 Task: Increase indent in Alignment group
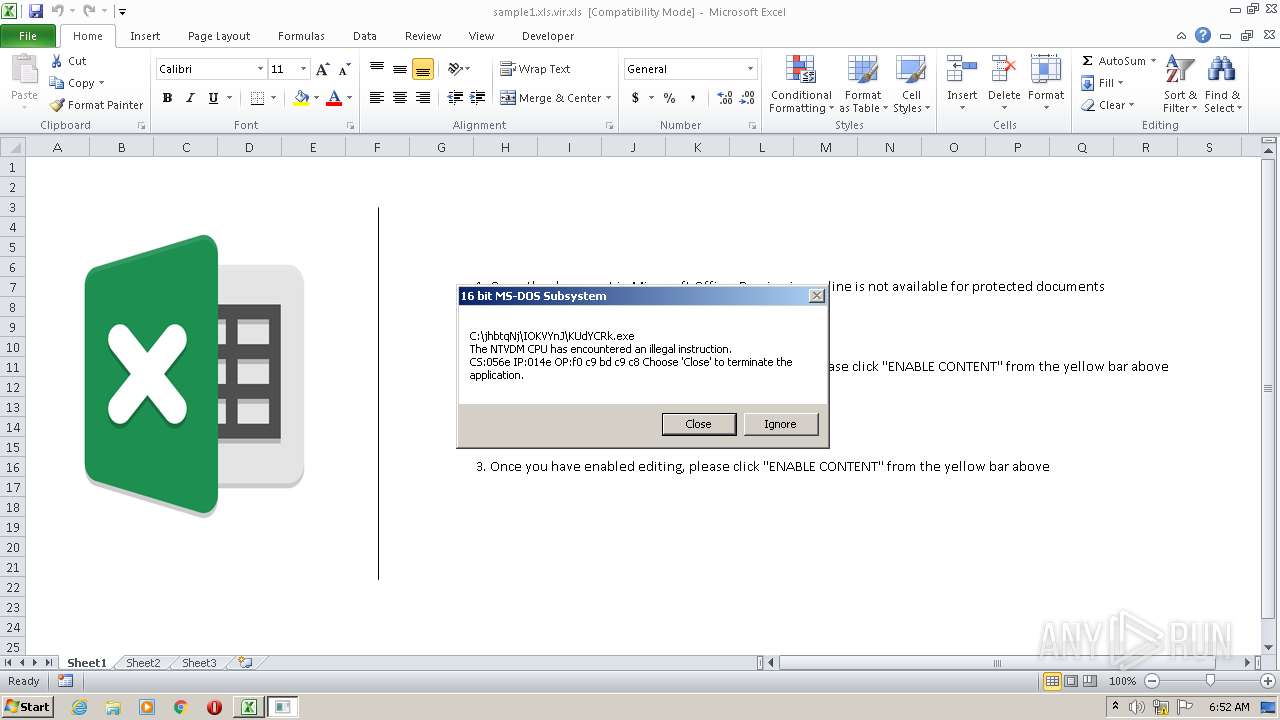[x=476, y=98]
